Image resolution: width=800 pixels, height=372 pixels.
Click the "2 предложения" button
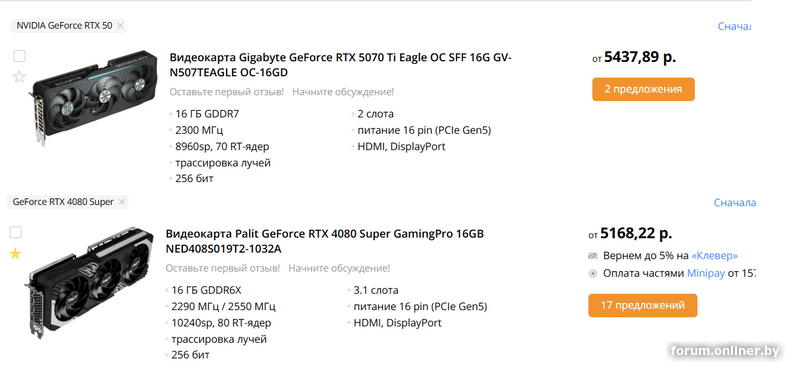click(x=643, y=89)
